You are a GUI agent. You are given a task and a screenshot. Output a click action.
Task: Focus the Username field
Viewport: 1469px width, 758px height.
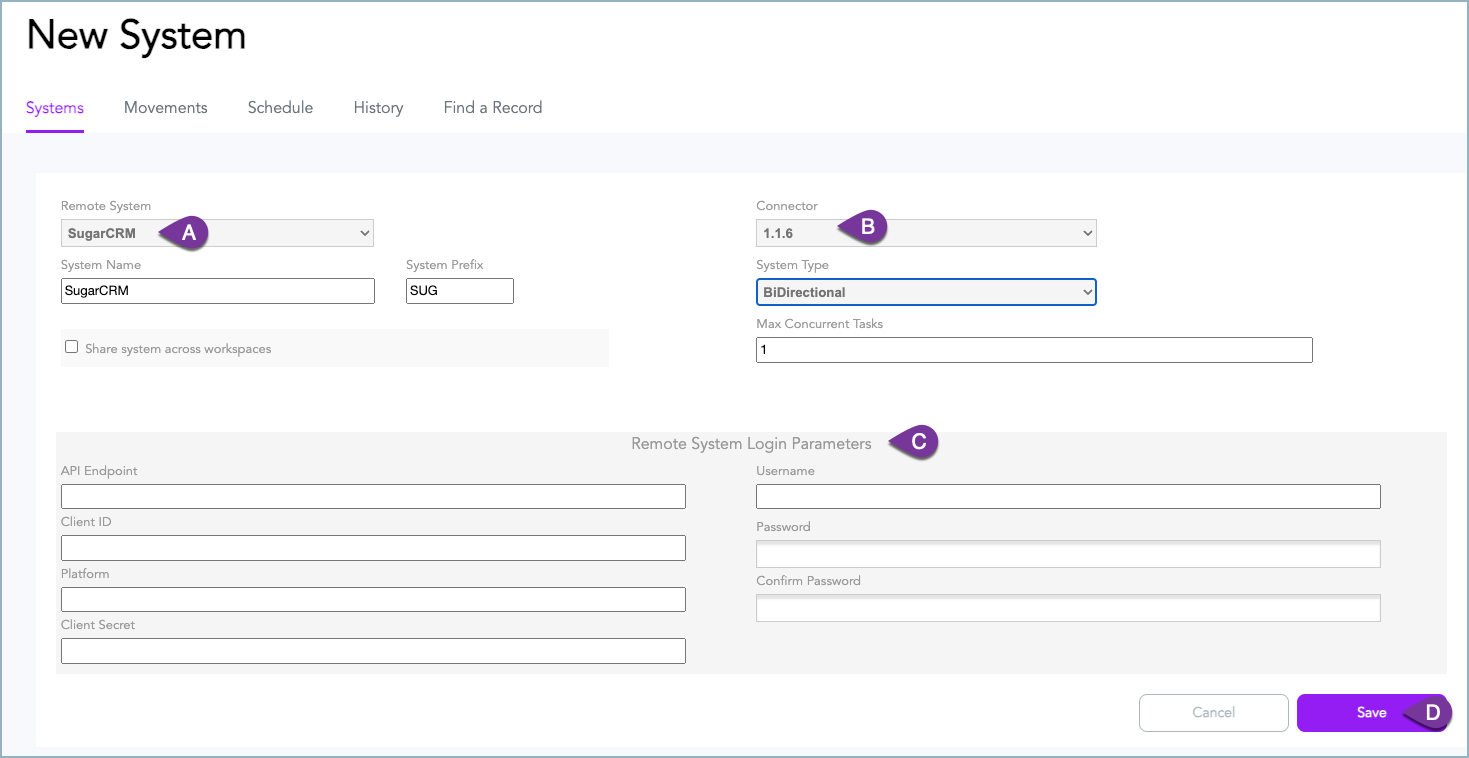[x=1068, y=497]
